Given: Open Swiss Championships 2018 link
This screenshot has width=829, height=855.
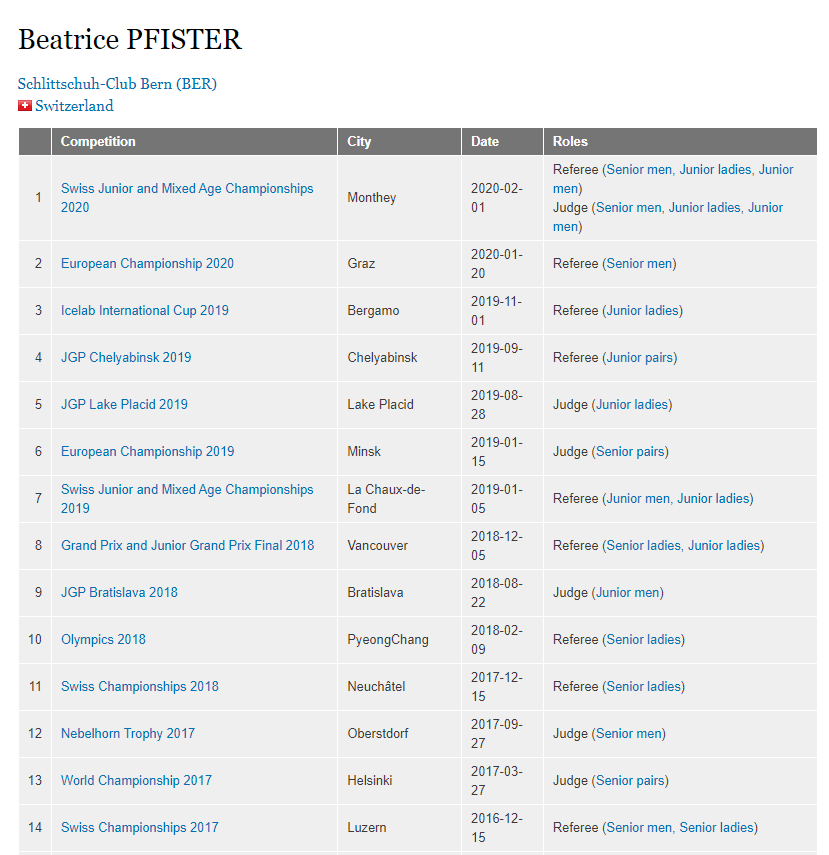Looking at the screenshot, I should [x=139, y=687].
